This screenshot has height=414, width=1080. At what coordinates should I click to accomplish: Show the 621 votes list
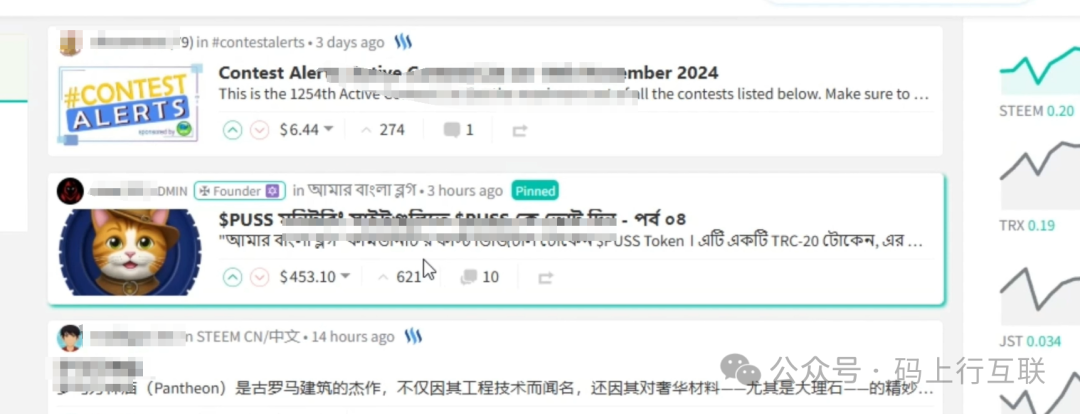click(399, 277)
